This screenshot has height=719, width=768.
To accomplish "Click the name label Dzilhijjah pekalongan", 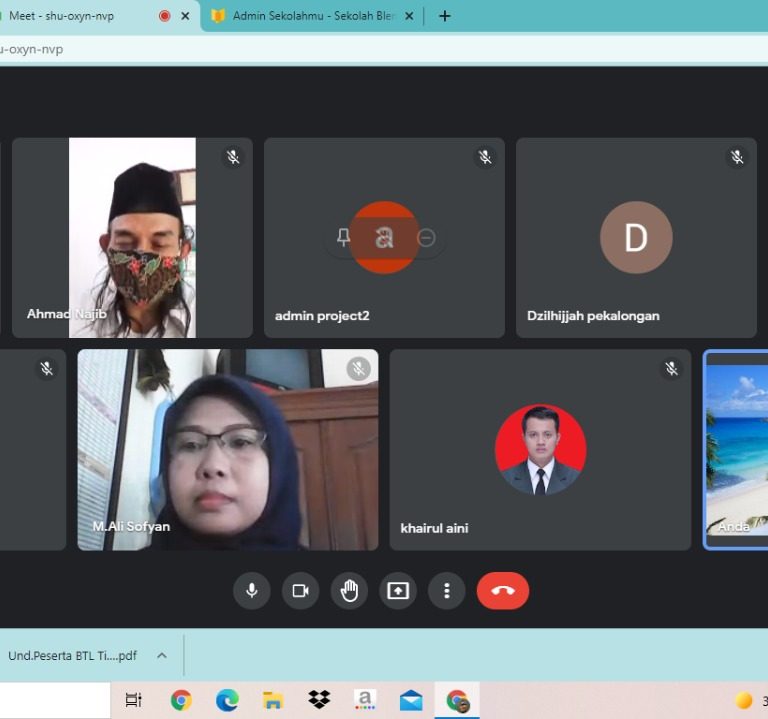I will 593,316.
